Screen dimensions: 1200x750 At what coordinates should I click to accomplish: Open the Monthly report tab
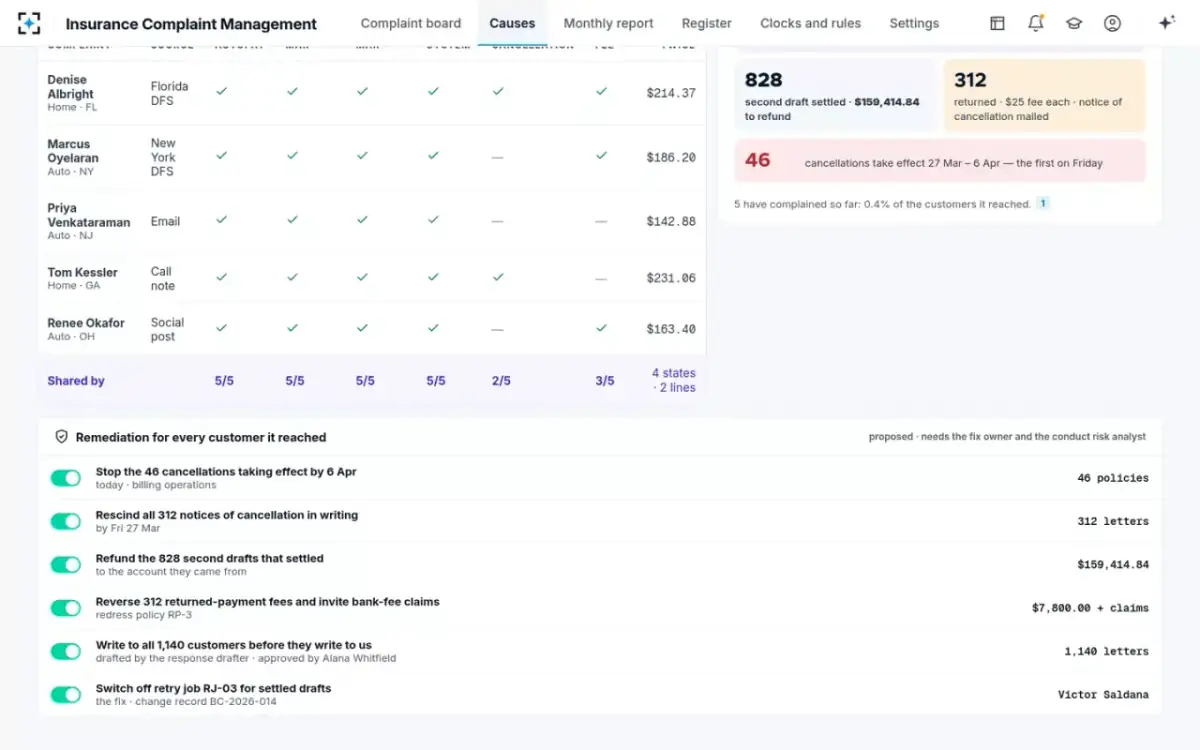pyautogui.click(x=608, y=23)
